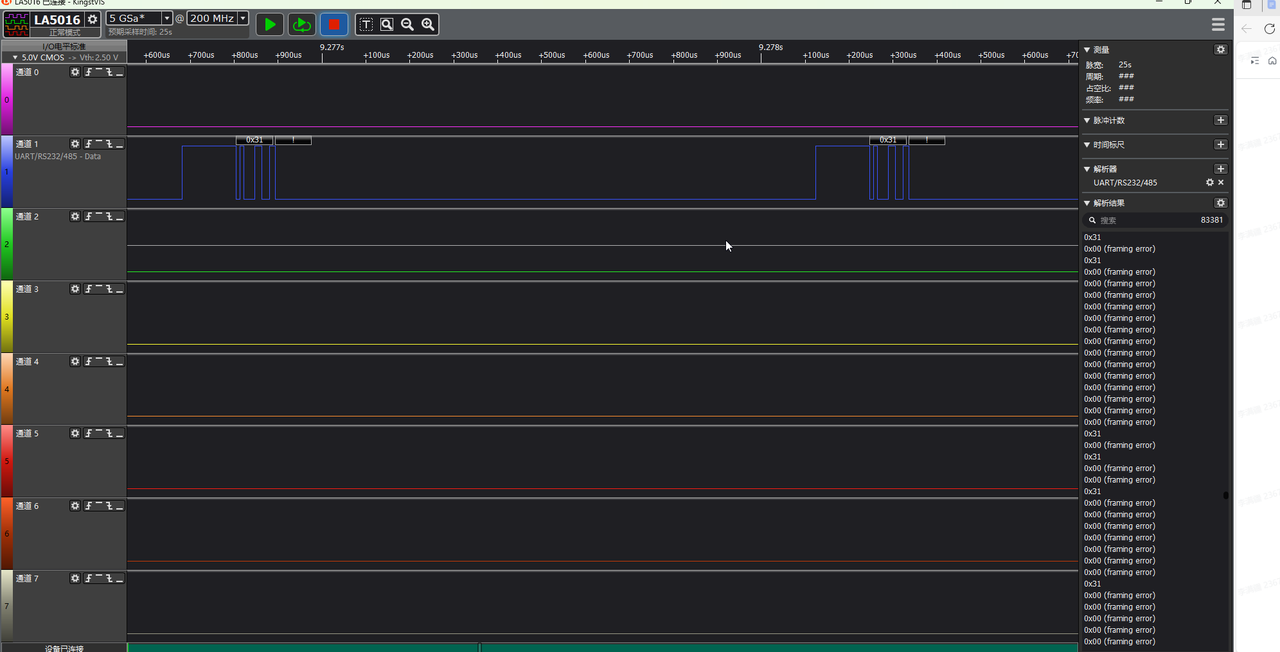Click the zoom-to-fit magnifier icon
Screen dimensions: 1280x652
click(x=387, y=24)
